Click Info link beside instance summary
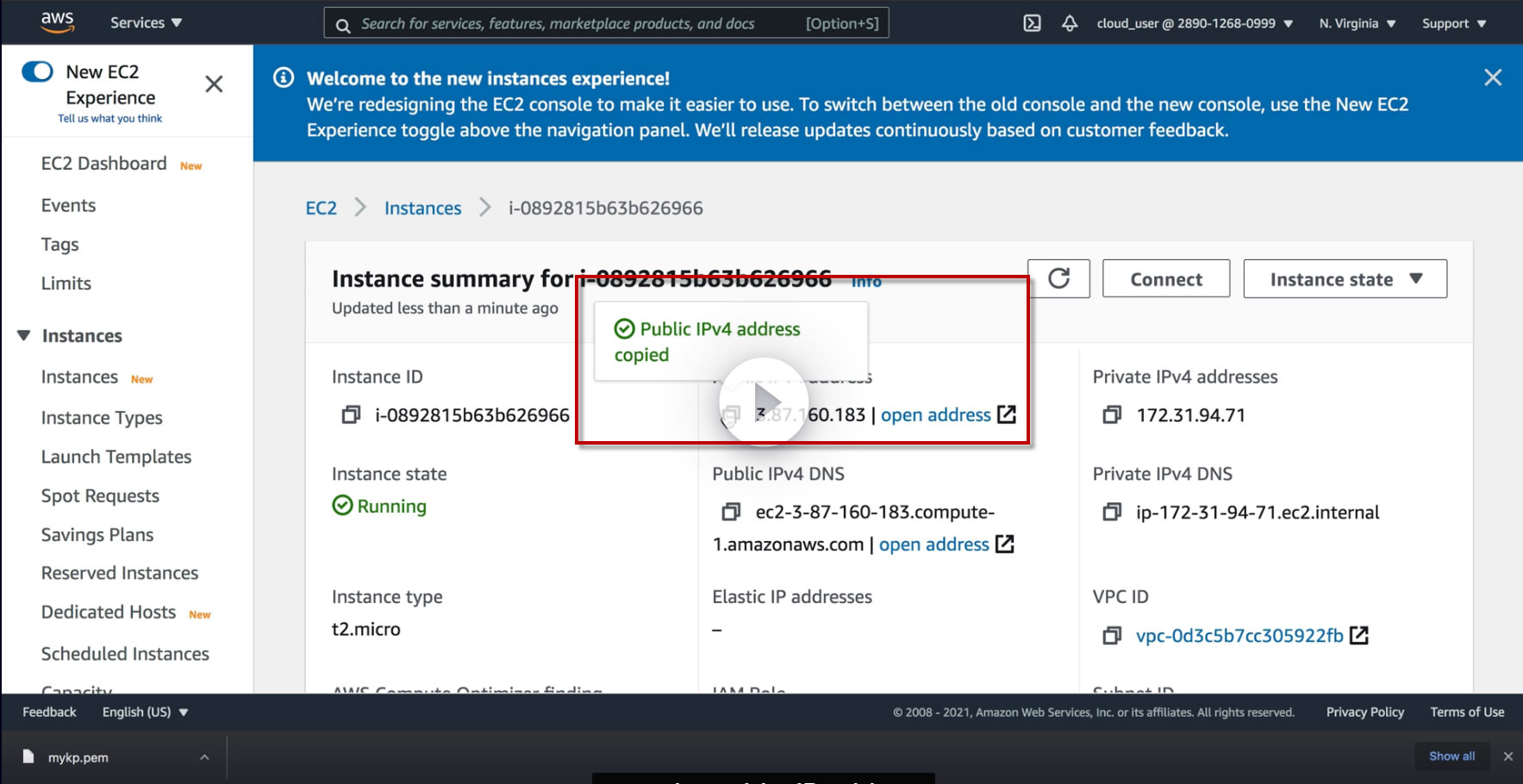 click(x=866, y=281)
